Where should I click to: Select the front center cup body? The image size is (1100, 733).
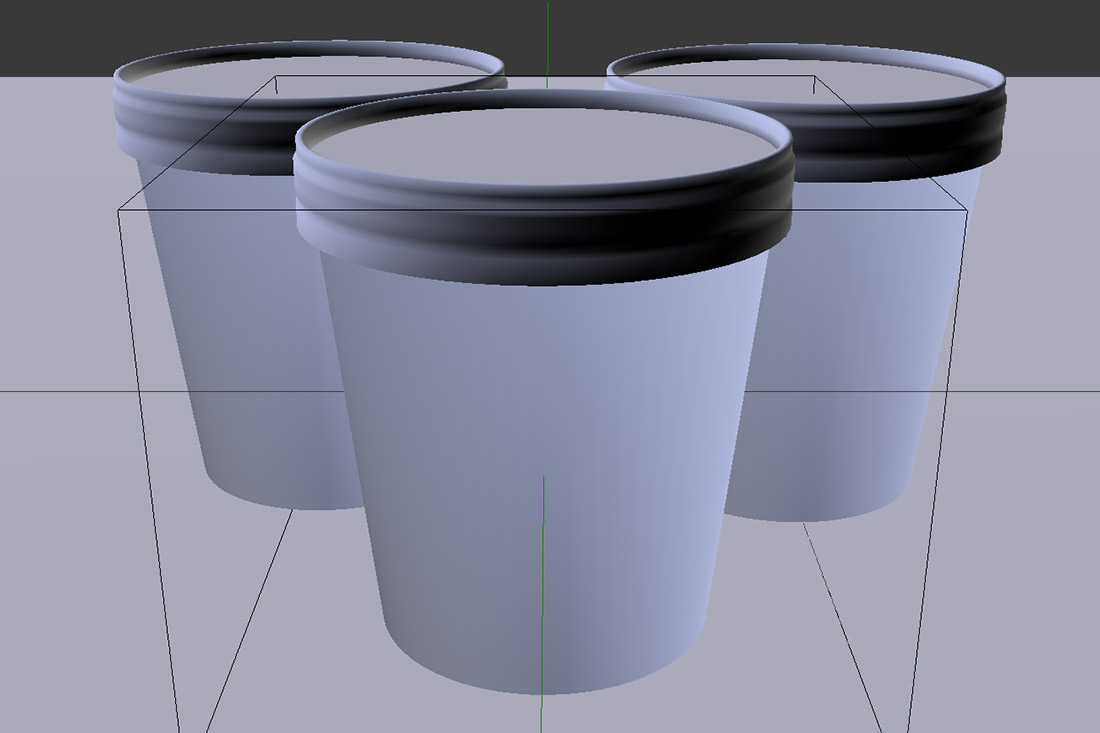tap(545, 420)
